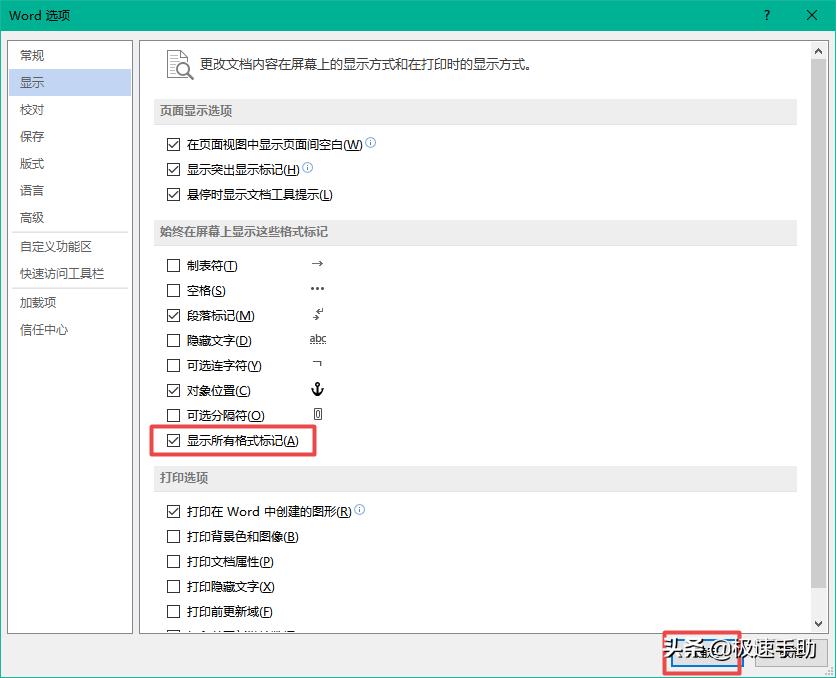Switch to the 高级 category in the sidebar
Viewport: 836px width, 678px height.
30,218
